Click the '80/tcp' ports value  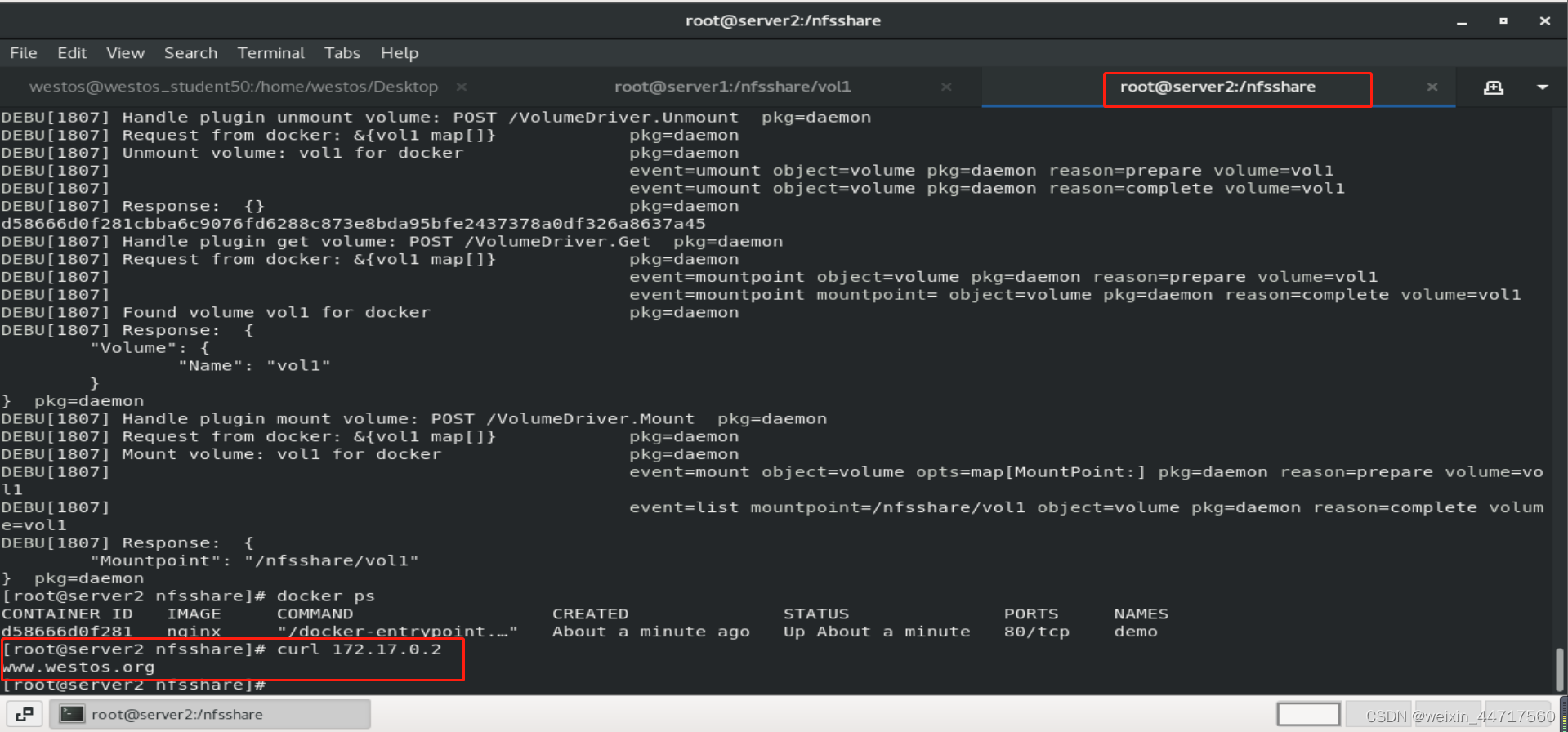coord(1037,632)
